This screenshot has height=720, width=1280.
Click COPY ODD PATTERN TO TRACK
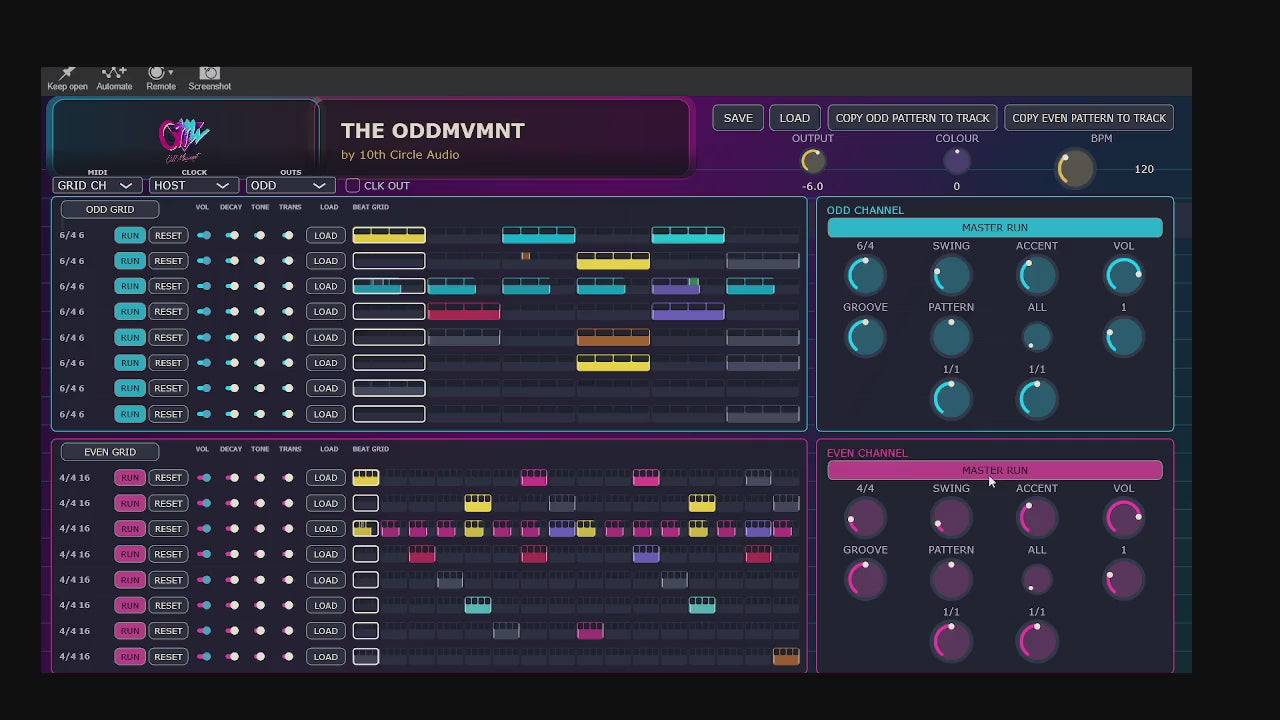913,118
